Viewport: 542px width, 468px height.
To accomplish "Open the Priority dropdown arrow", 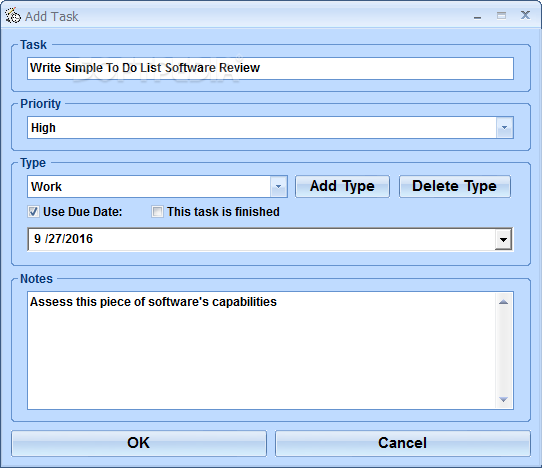I will (505, 128).
